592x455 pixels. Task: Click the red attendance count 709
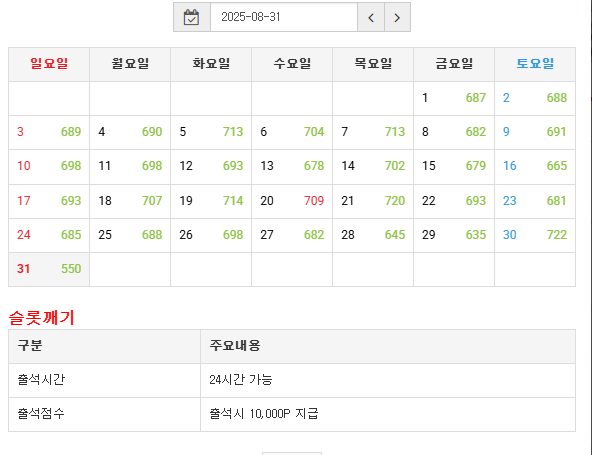(x=314, y=201)
